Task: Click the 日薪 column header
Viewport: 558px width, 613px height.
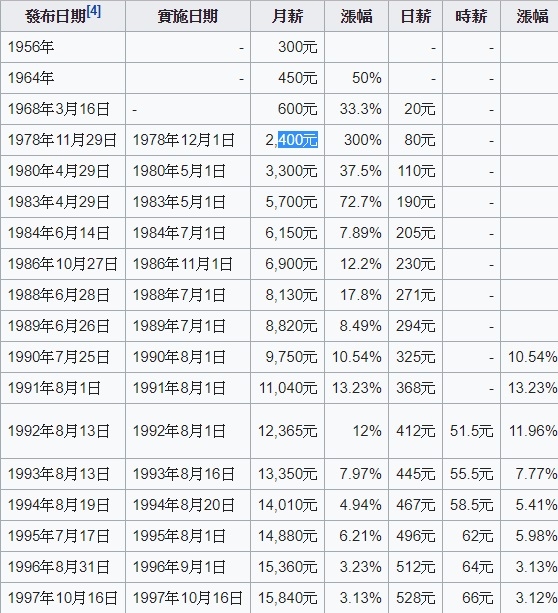Action: coord(416,16)
